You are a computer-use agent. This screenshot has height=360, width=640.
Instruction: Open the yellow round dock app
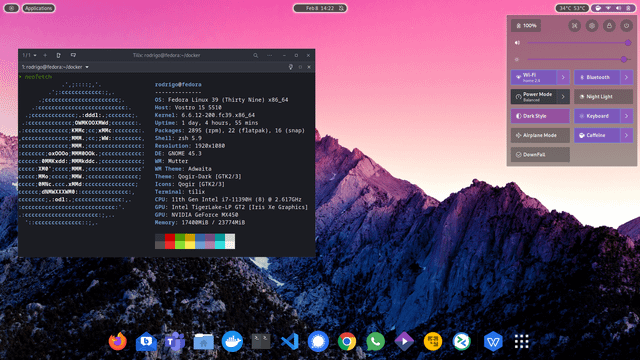click(433, 341)
